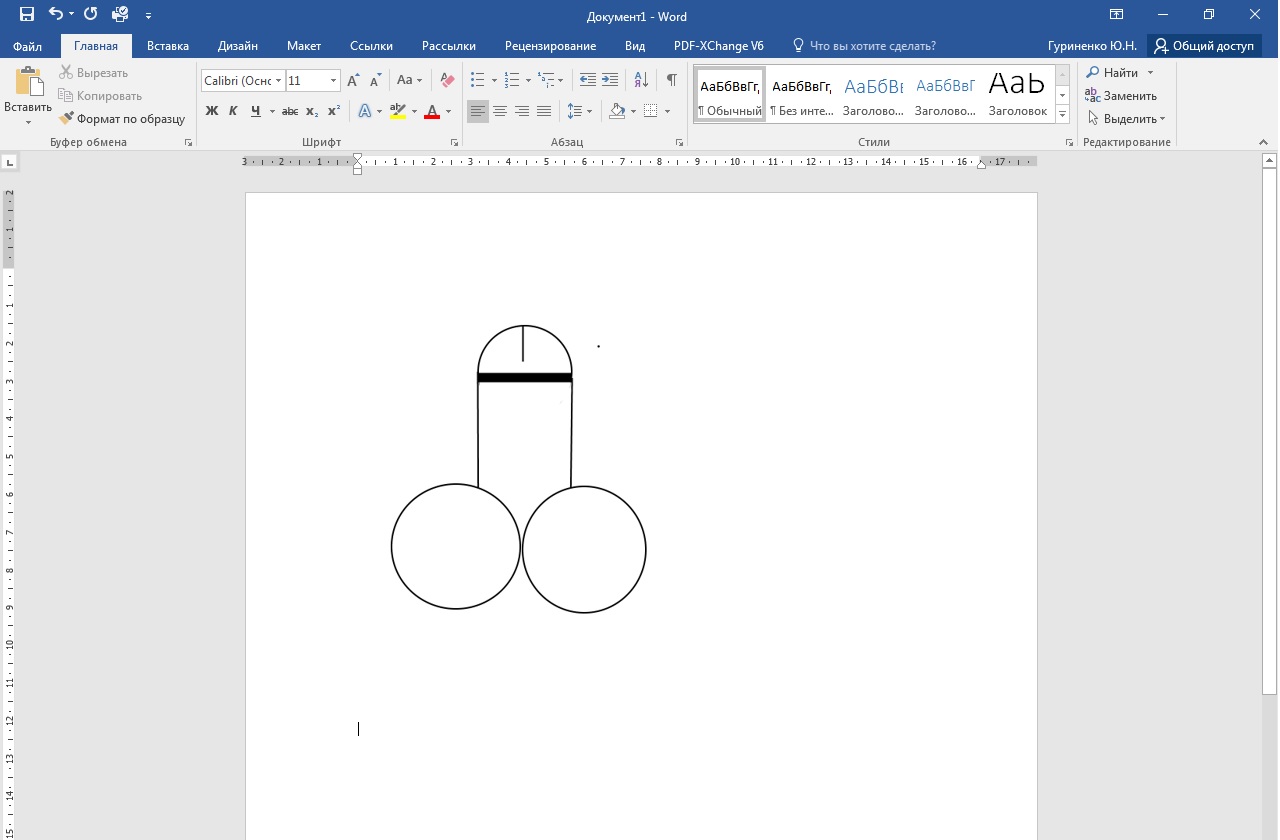Open styles pane launcher in Стили group
1280x840 pixels.
[1068, 143]
